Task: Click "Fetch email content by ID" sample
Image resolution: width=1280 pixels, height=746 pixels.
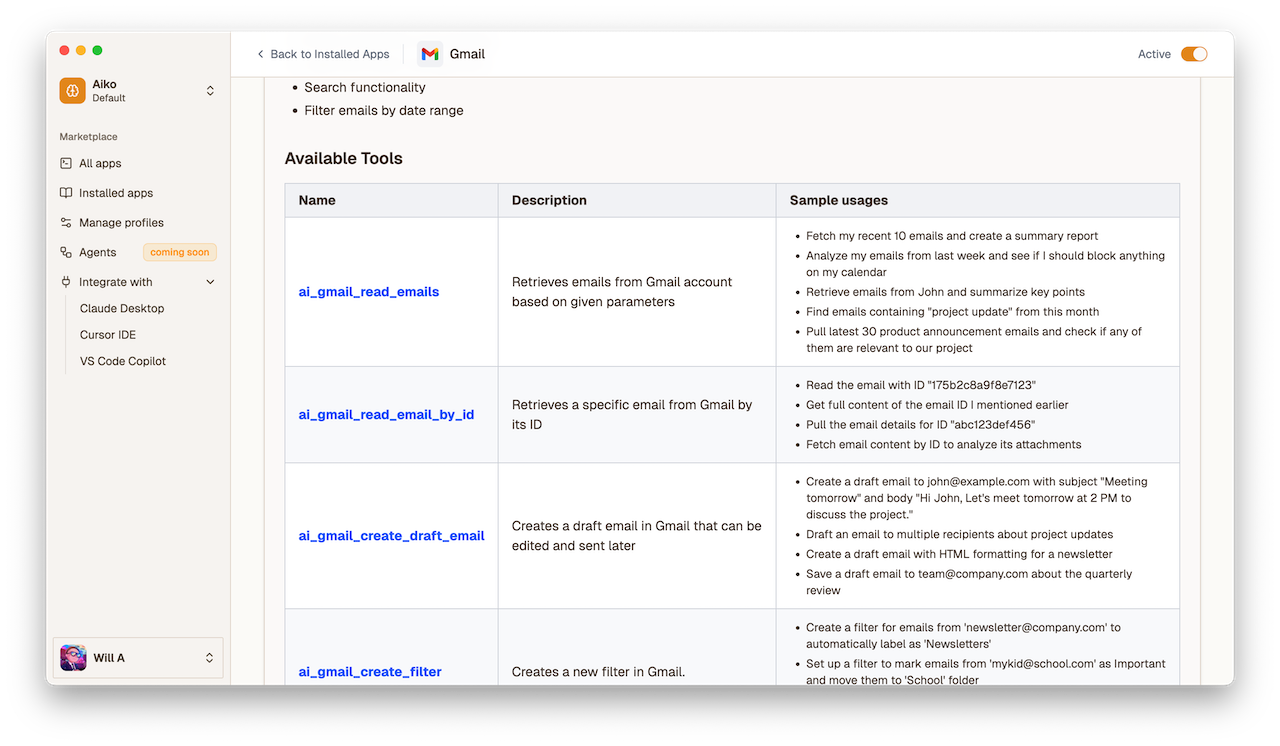Action: pyautogui.click(x=943, y=444)
